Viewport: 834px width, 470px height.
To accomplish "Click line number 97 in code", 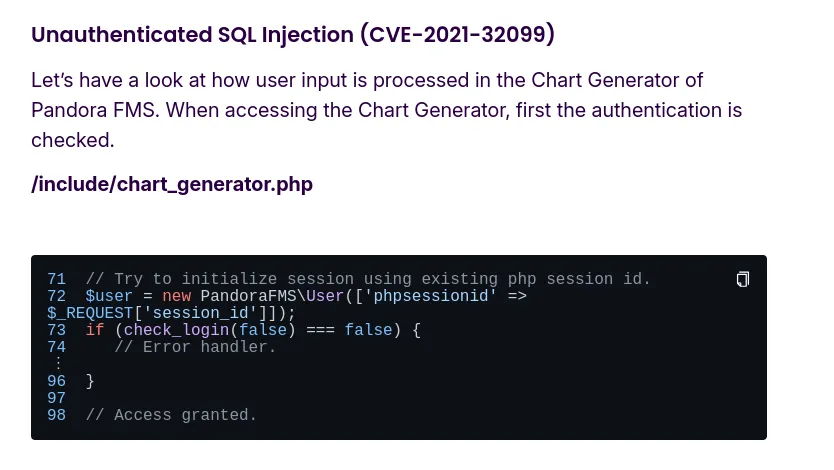I will [x=56, y=398].
